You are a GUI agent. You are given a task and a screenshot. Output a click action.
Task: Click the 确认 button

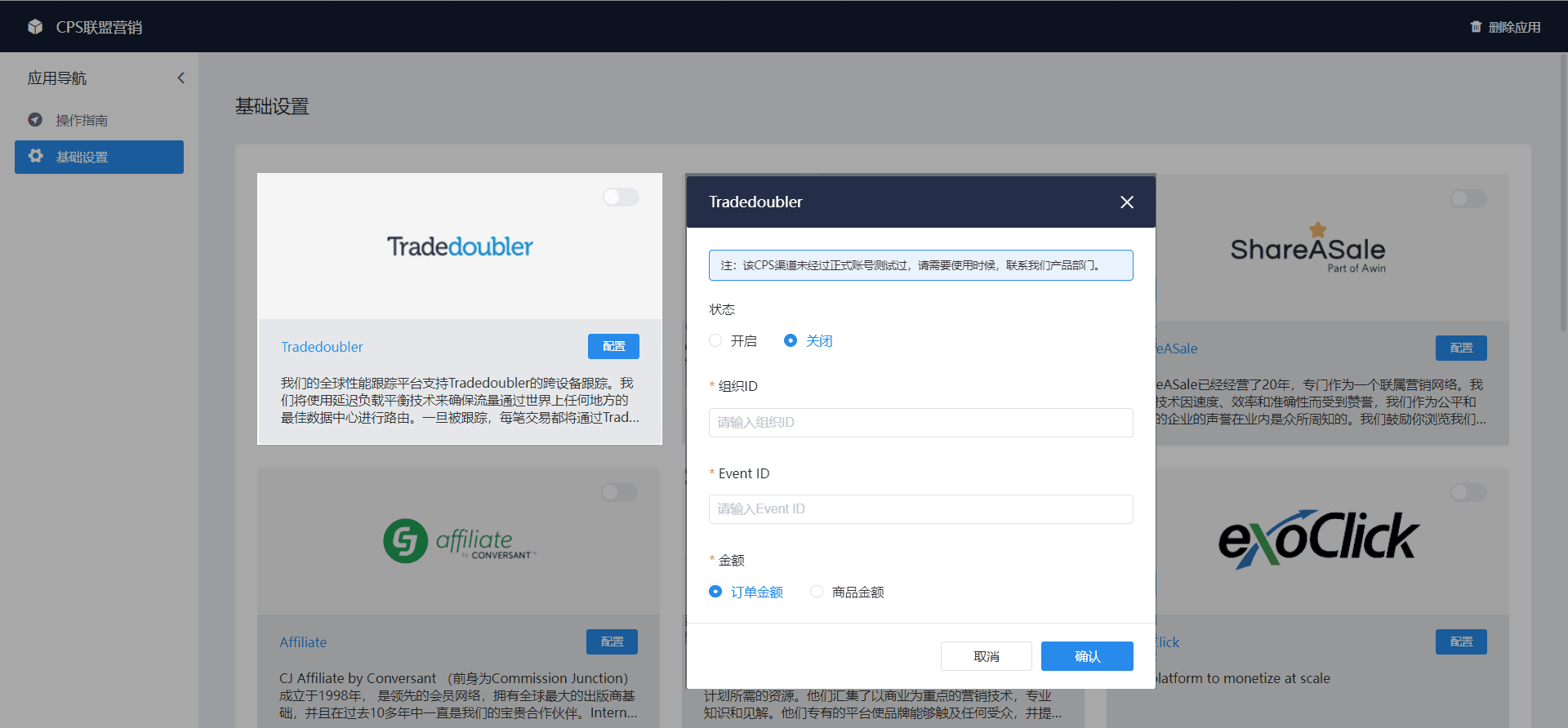coord(1087,656)
